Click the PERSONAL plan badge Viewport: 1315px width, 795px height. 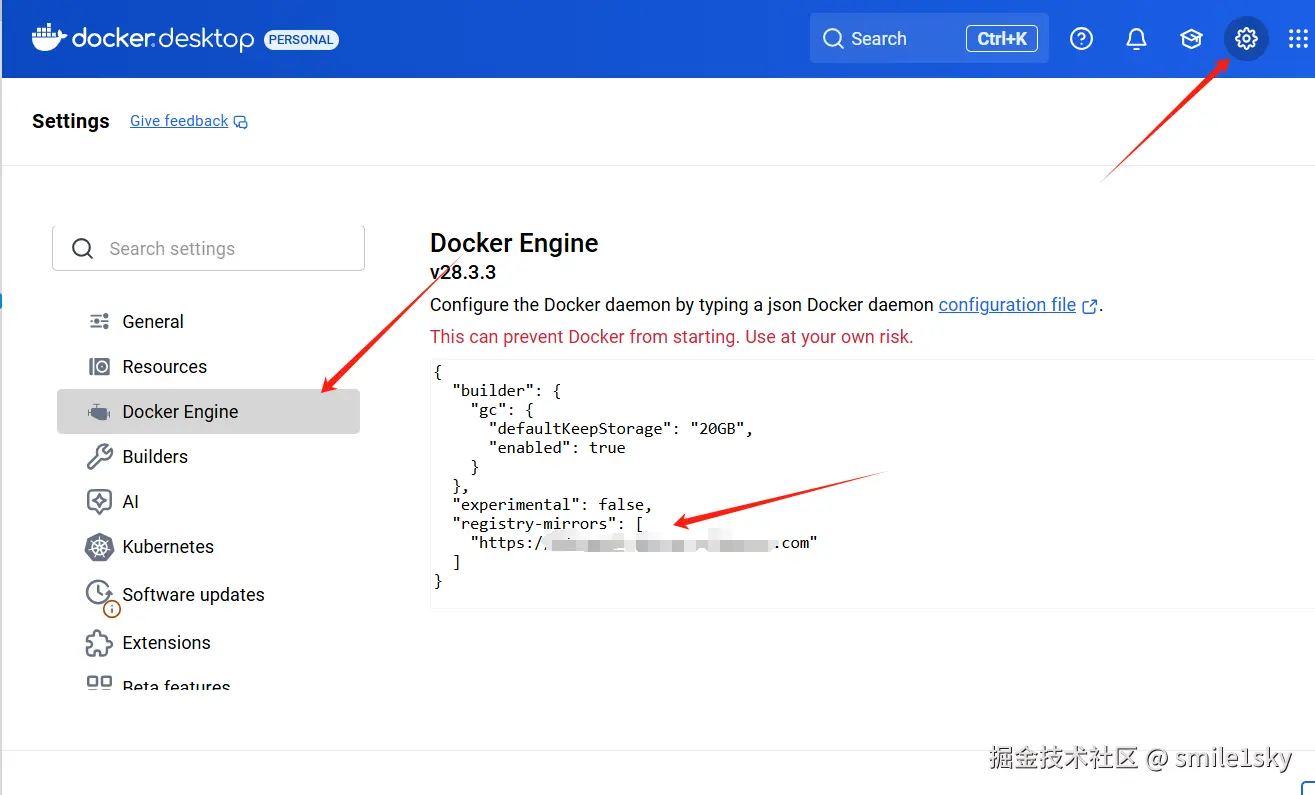301,40
